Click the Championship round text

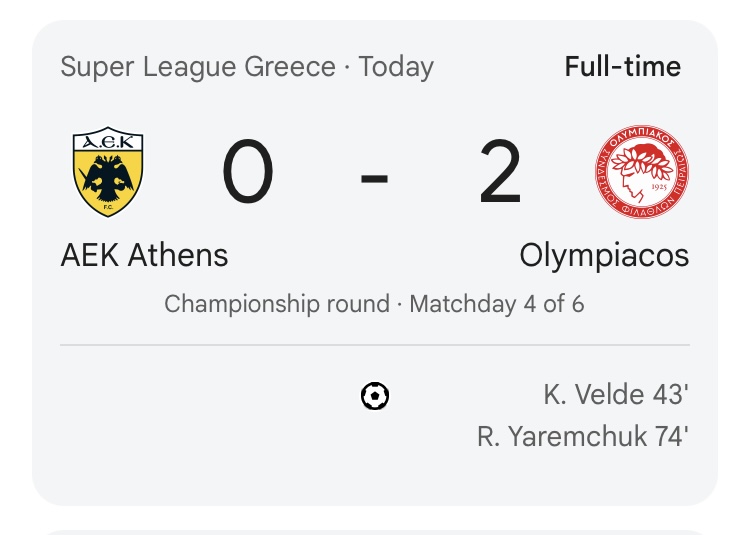pos(277,303)
